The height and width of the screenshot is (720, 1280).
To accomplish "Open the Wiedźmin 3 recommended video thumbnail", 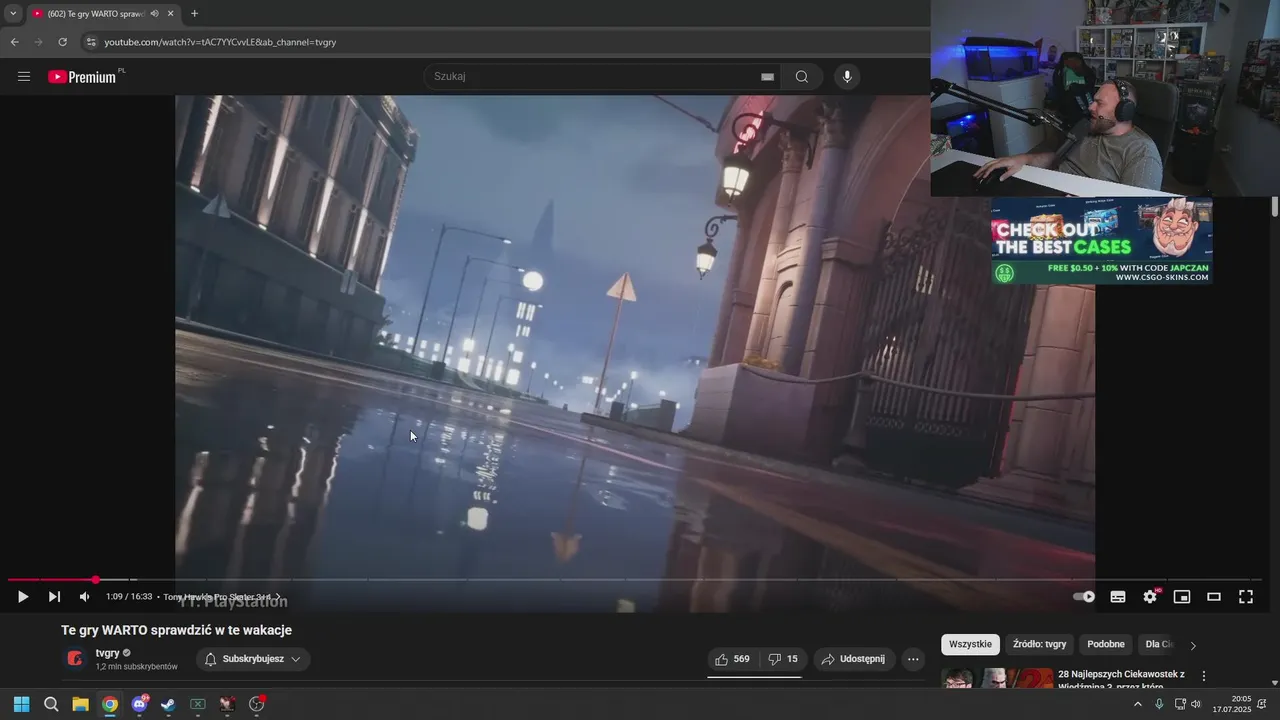I will (997, 678).
